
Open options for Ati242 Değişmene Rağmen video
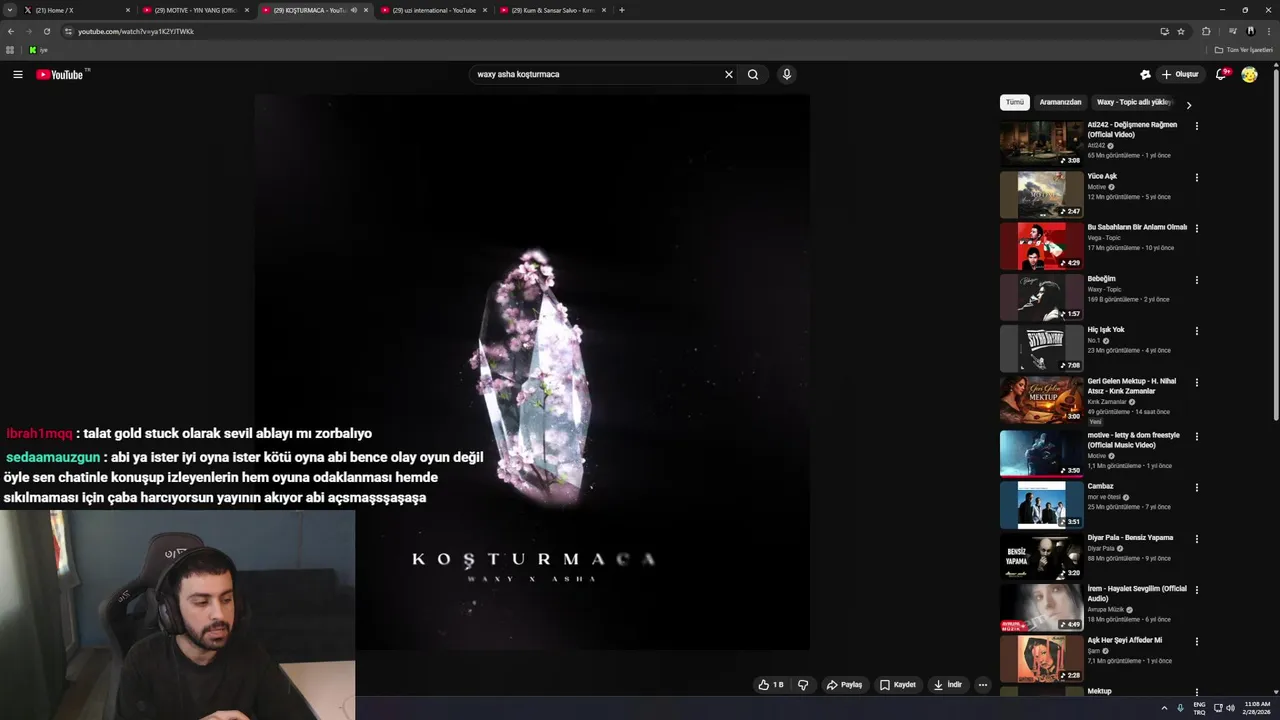point(1196,126)
